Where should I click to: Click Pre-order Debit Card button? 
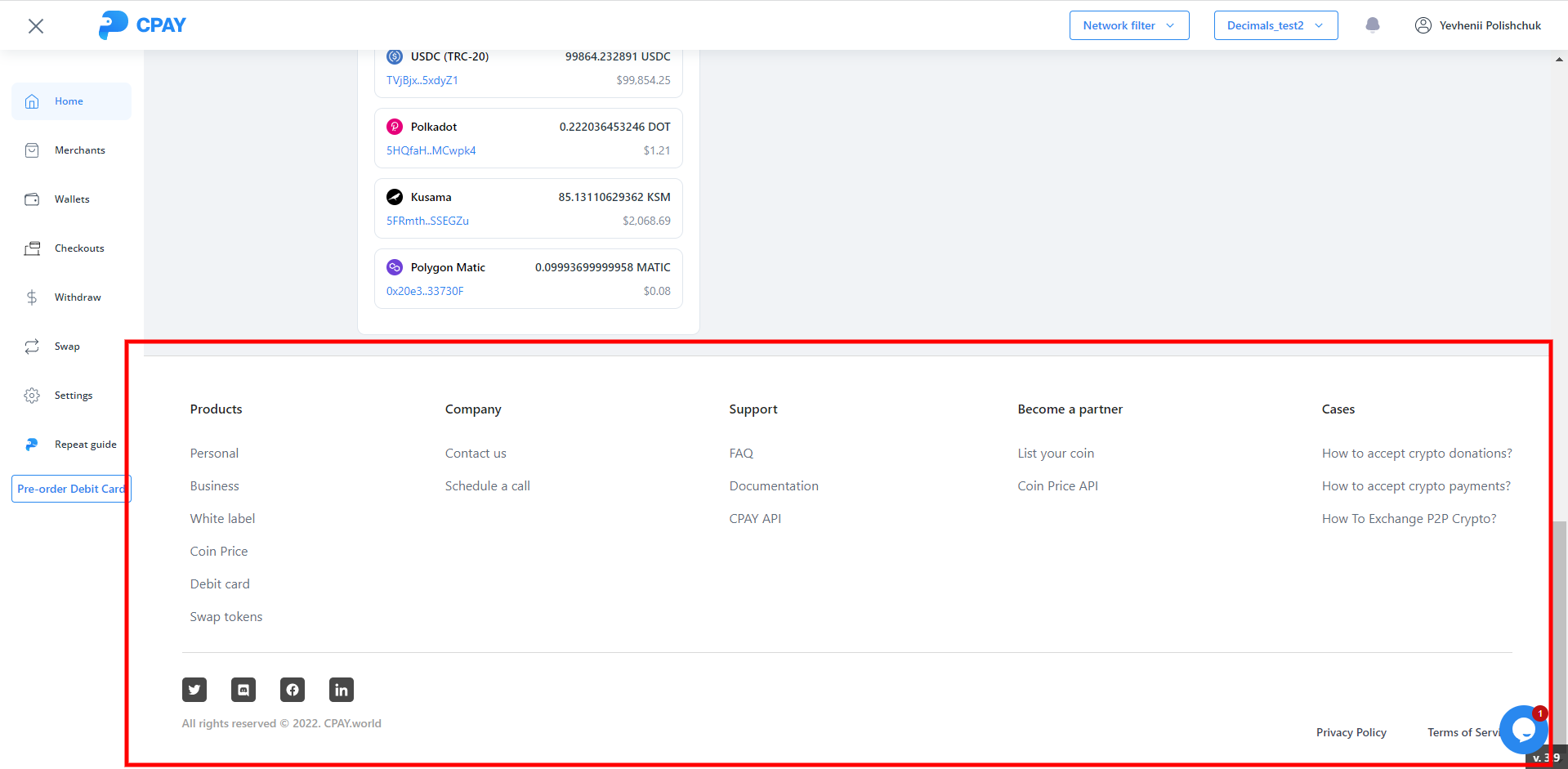click(x=71, y=489)
